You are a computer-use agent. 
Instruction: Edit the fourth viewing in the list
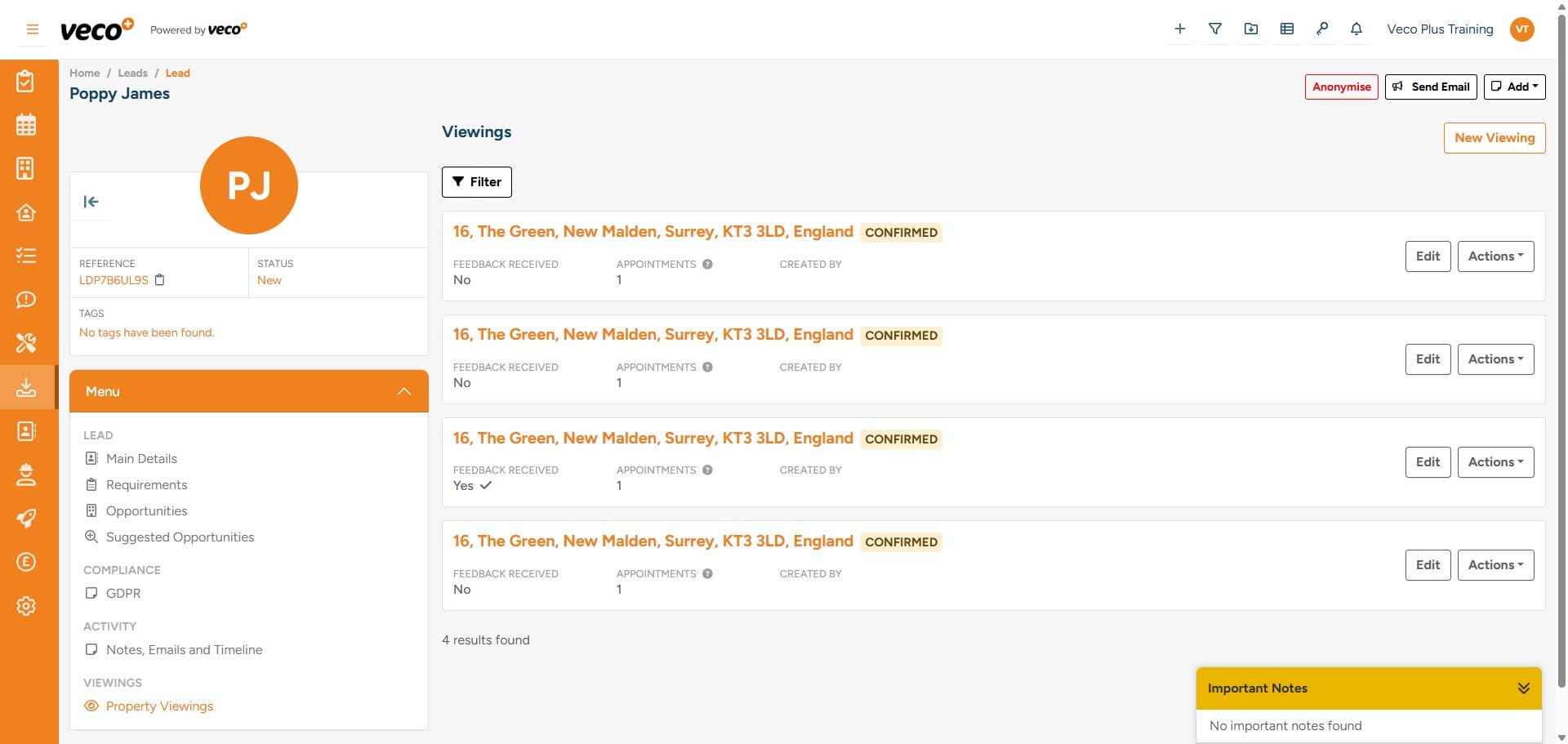(x=1428, y=565)
